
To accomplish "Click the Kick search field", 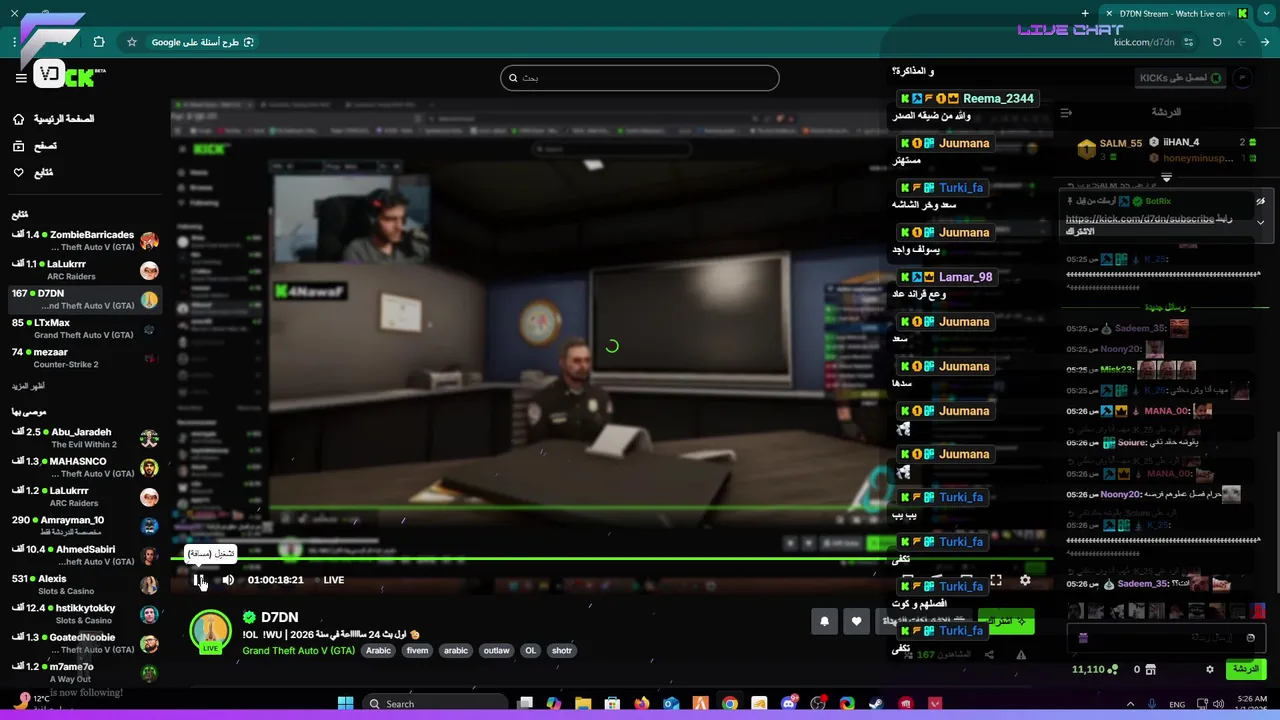I will [640, 78].
